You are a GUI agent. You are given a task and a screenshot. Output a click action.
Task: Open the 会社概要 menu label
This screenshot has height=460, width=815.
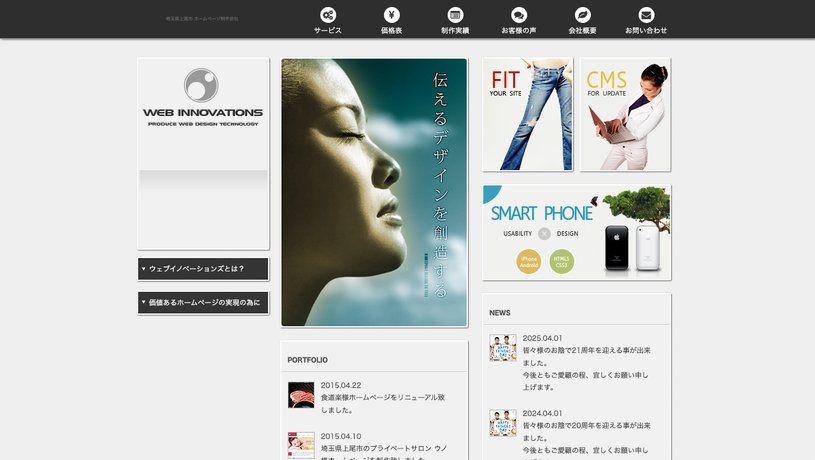tap(583, 31)
